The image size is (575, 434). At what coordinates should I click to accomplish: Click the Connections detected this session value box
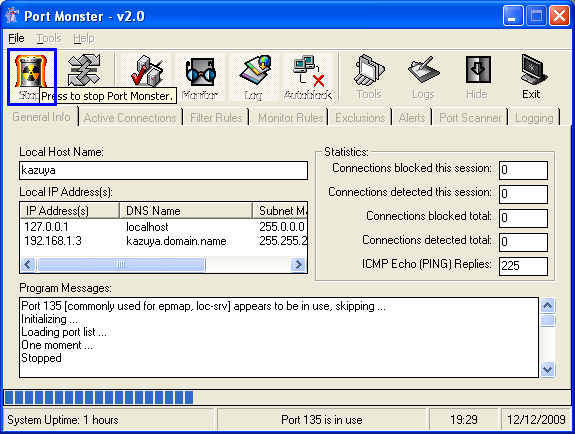tap(523, 194)
